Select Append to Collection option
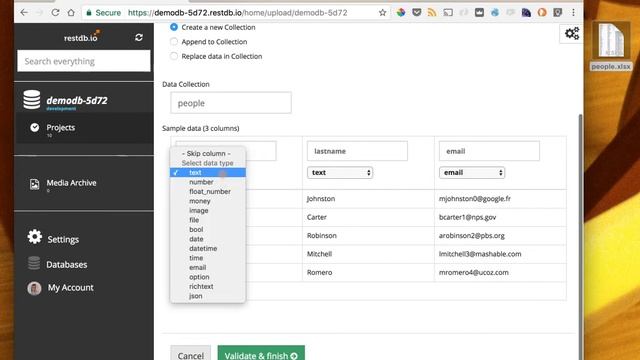The width and height of the screenshot is (640, 360). pyautogui.click(x=173, y=42)
